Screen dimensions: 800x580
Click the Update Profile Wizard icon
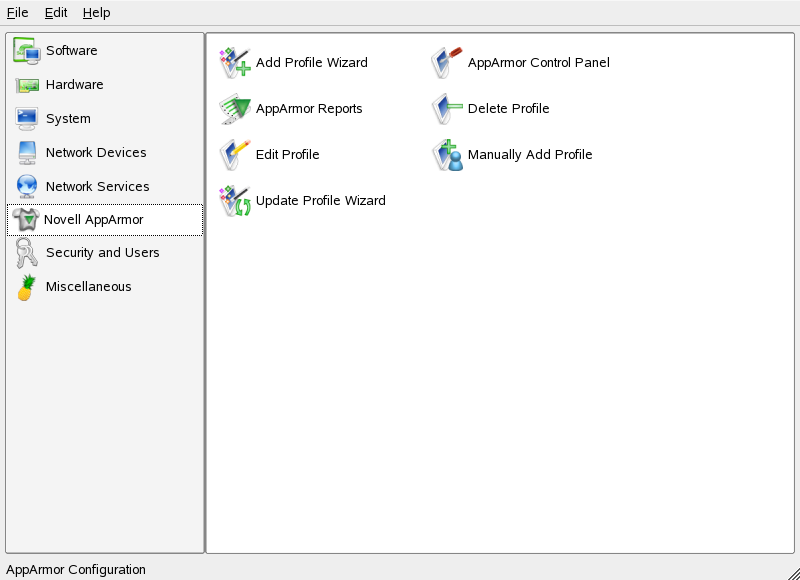click(x=235, y=200)
